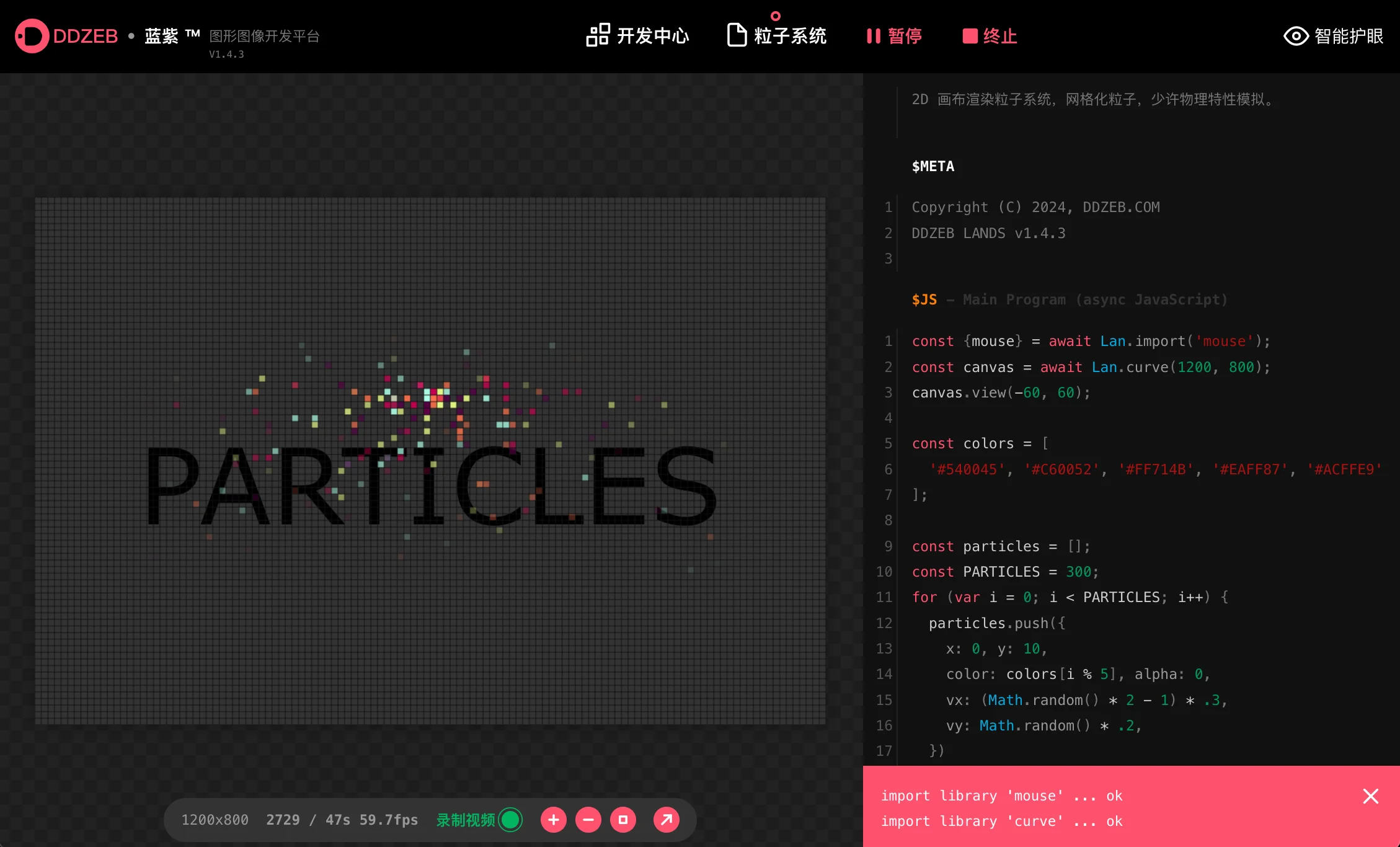Click the 'color: colors[i % 5], alpha: 0,' line
This screenshot has height=847, width=1400.
coord(1078,674)
